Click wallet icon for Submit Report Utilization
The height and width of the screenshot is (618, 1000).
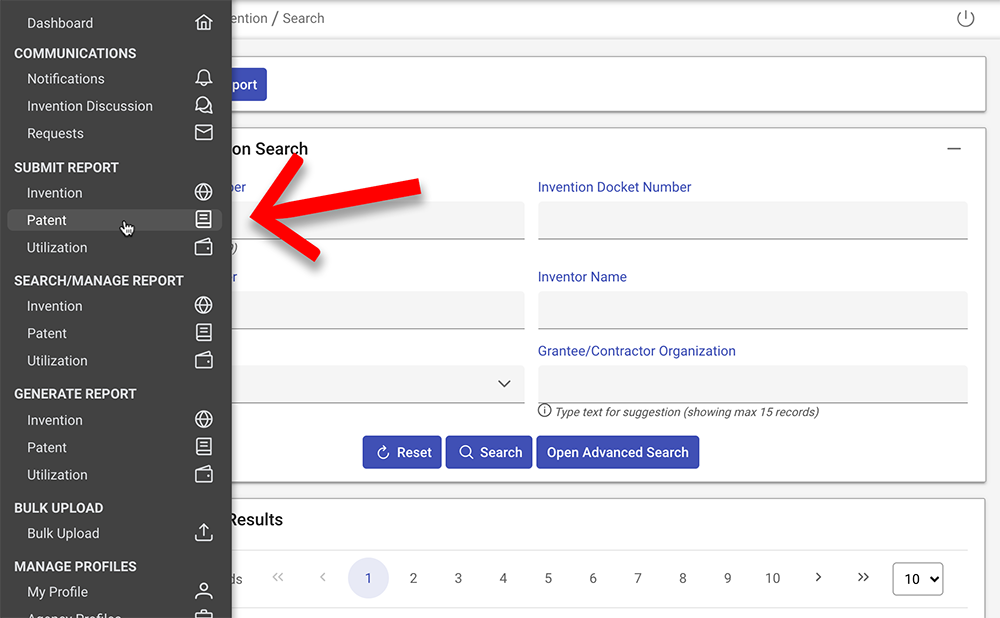point(204,247)
